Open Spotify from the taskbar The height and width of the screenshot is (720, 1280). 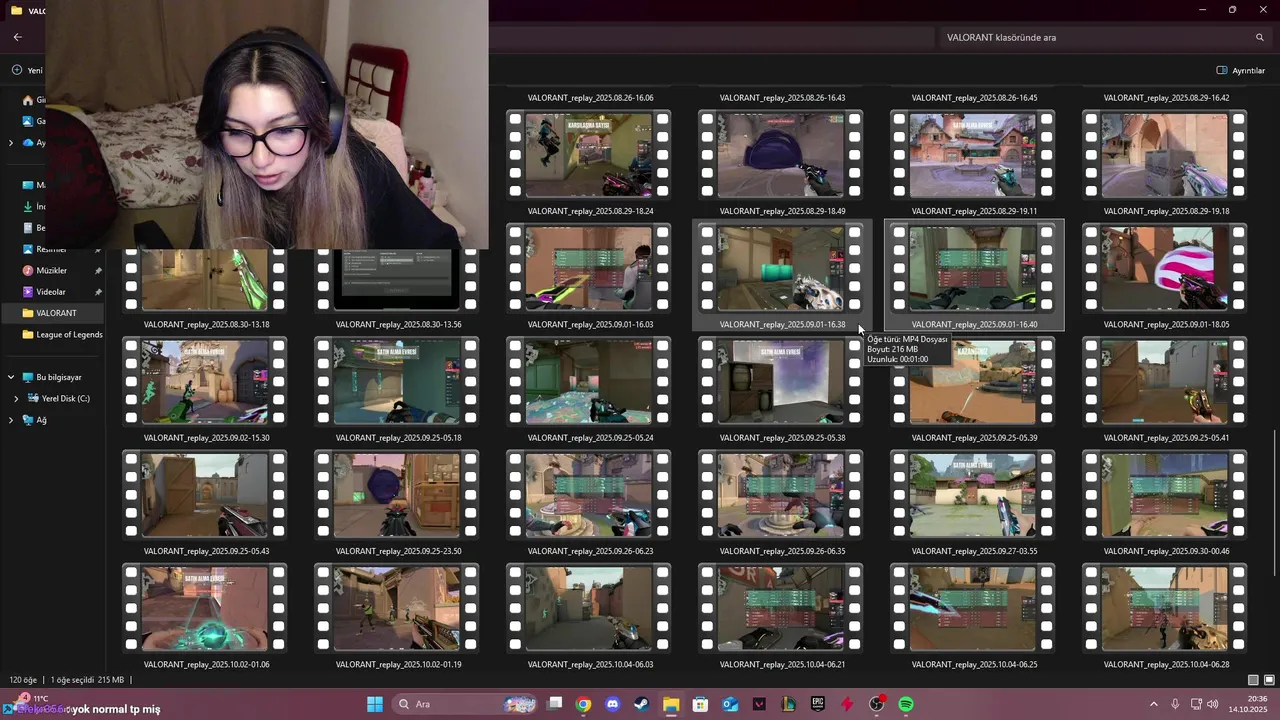pyautogui.click(x=906, y=704)
